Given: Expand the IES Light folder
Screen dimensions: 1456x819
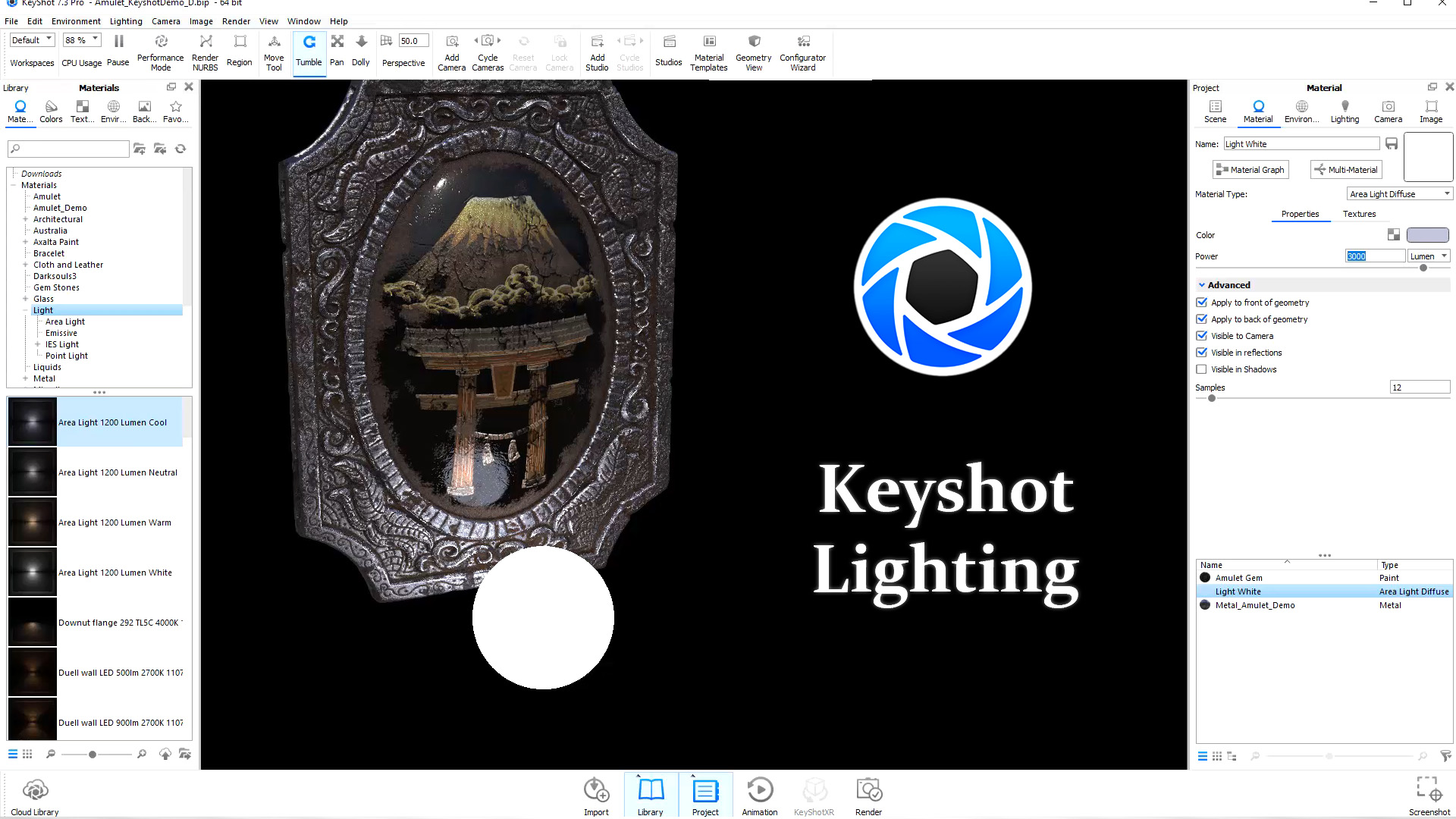Looking at the screenshot, I should (37, 344).
